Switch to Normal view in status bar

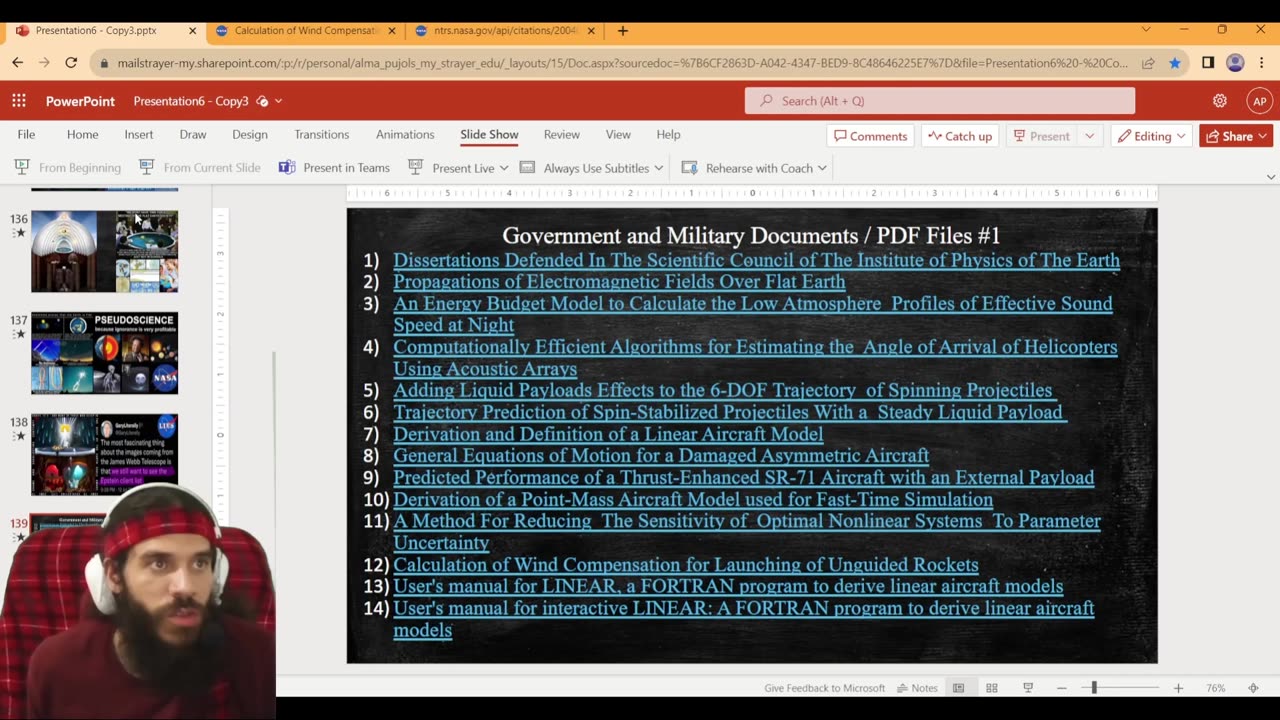point(958,688)
